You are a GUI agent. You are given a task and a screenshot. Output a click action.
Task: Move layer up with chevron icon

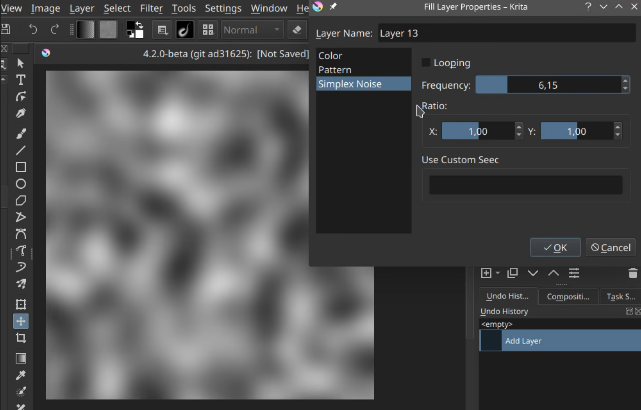[553, 273]
